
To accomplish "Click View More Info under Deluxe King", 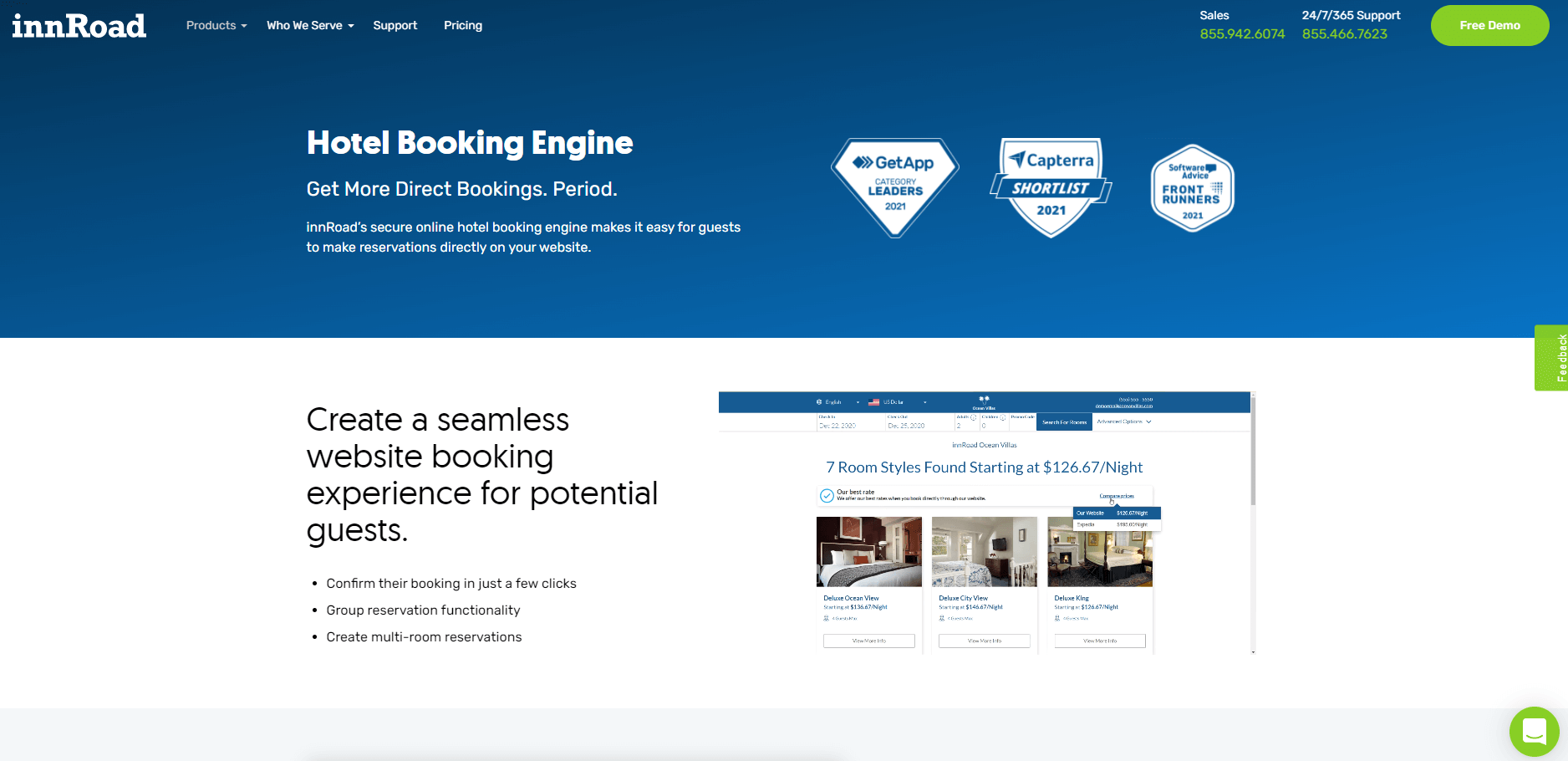I will tap(1100, 641).
